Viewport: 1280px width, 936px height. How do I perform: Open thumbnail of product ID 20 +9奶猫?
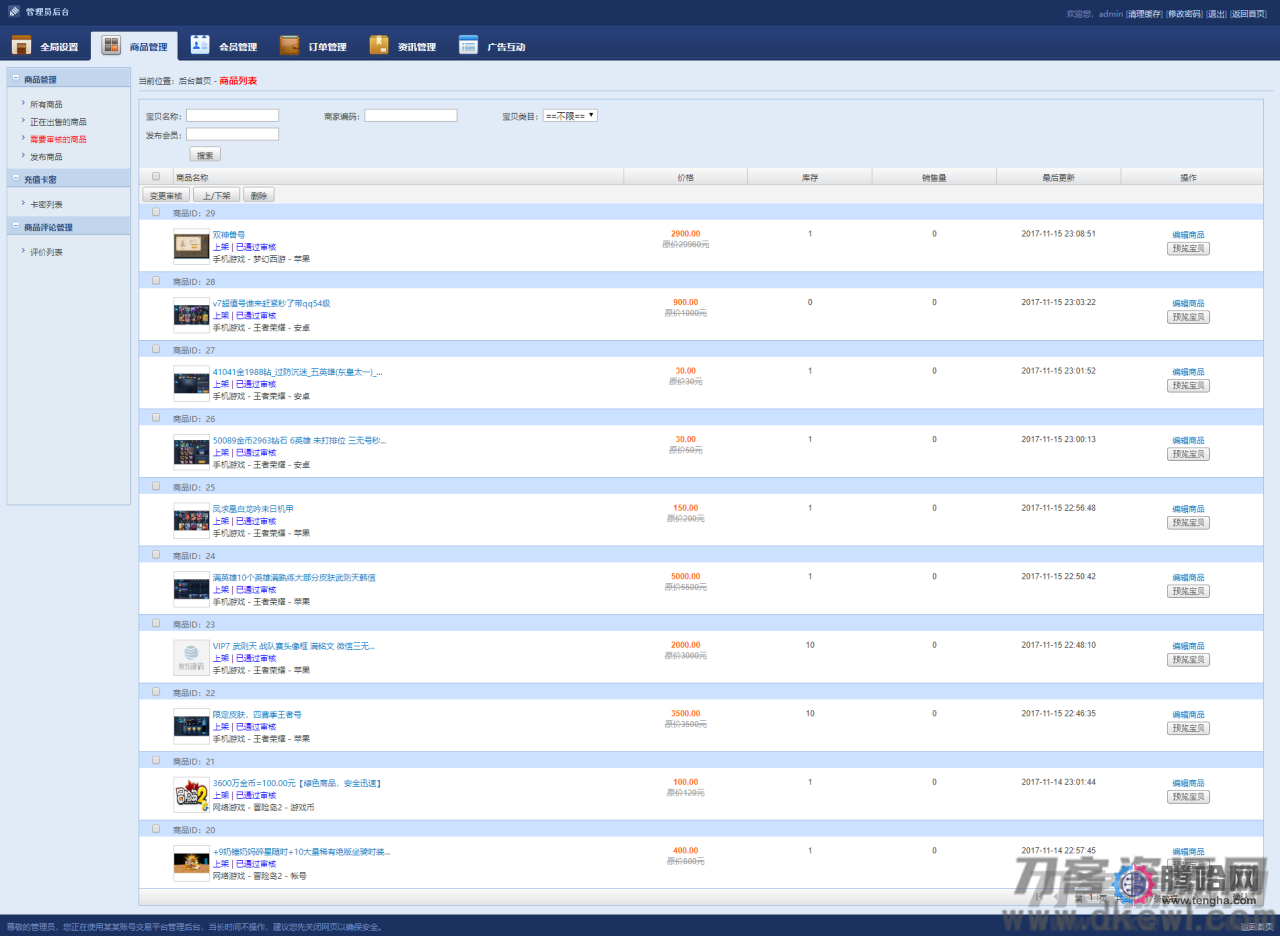tap(191, 863)
